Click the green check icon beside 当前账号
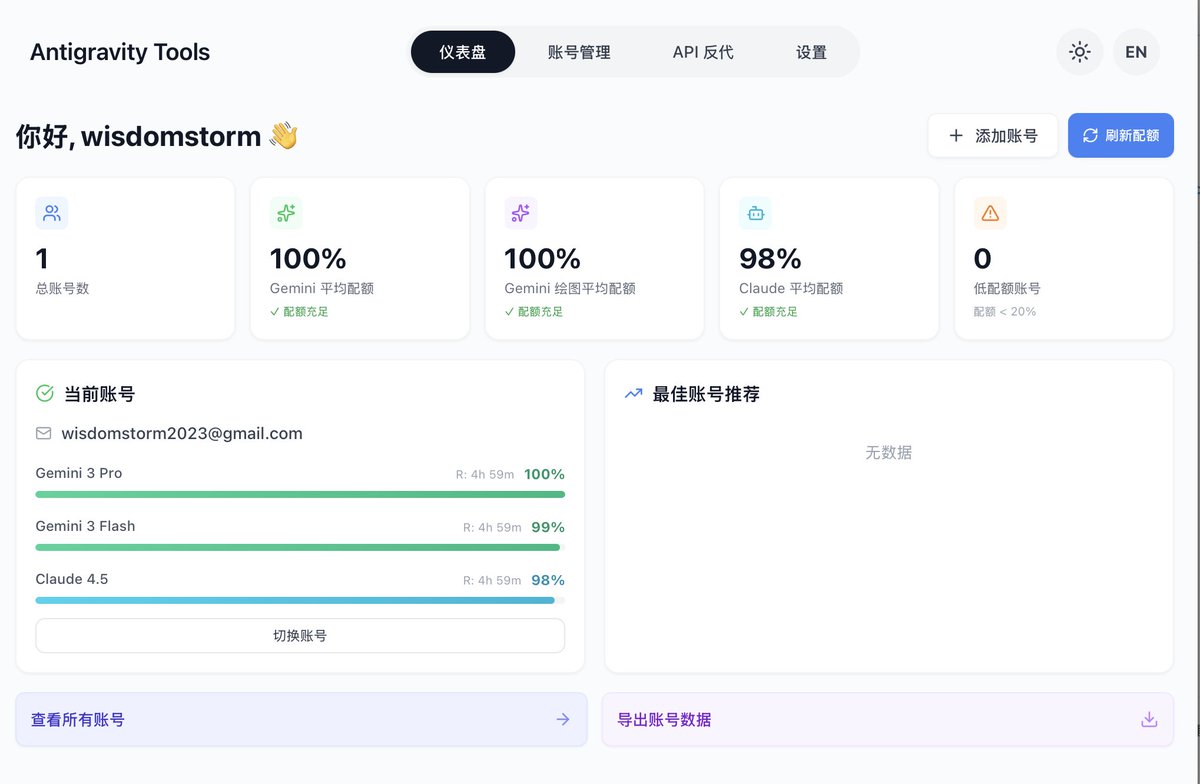Screen dimensions: 1200x784 [45, 394]
